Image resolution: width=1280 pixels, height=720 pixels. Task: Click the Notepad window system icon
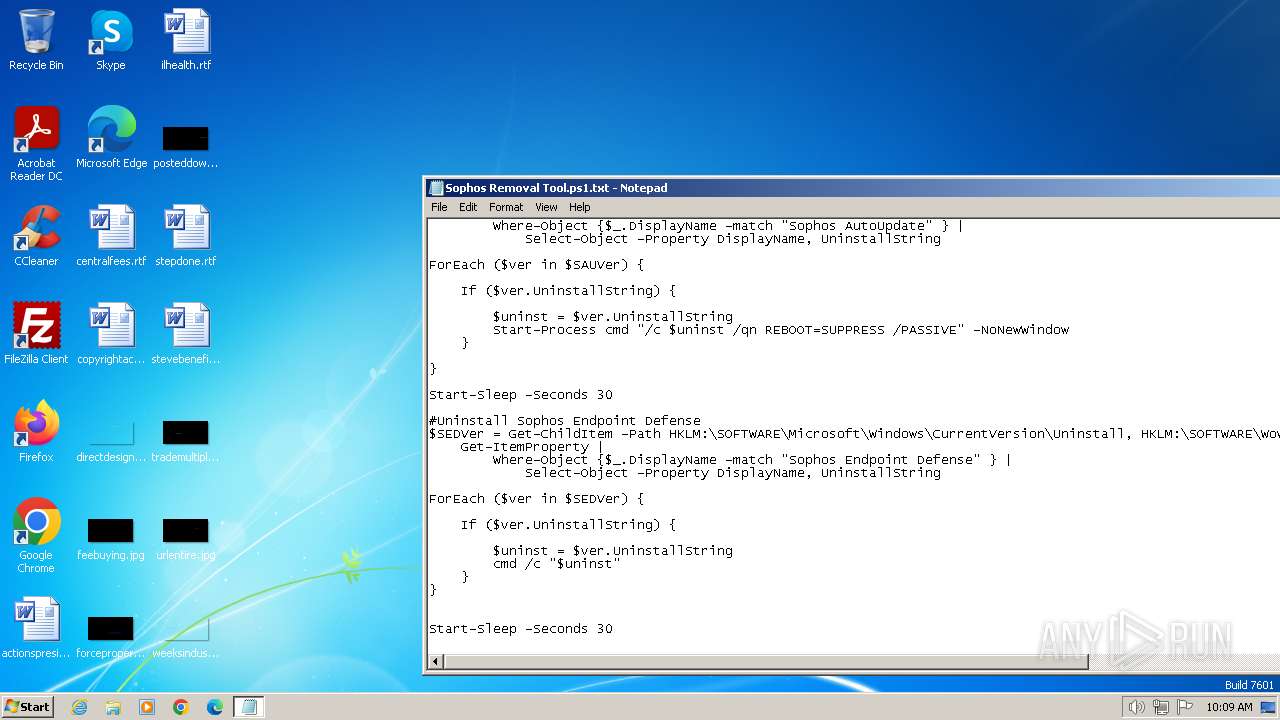[x=436, y=188]
